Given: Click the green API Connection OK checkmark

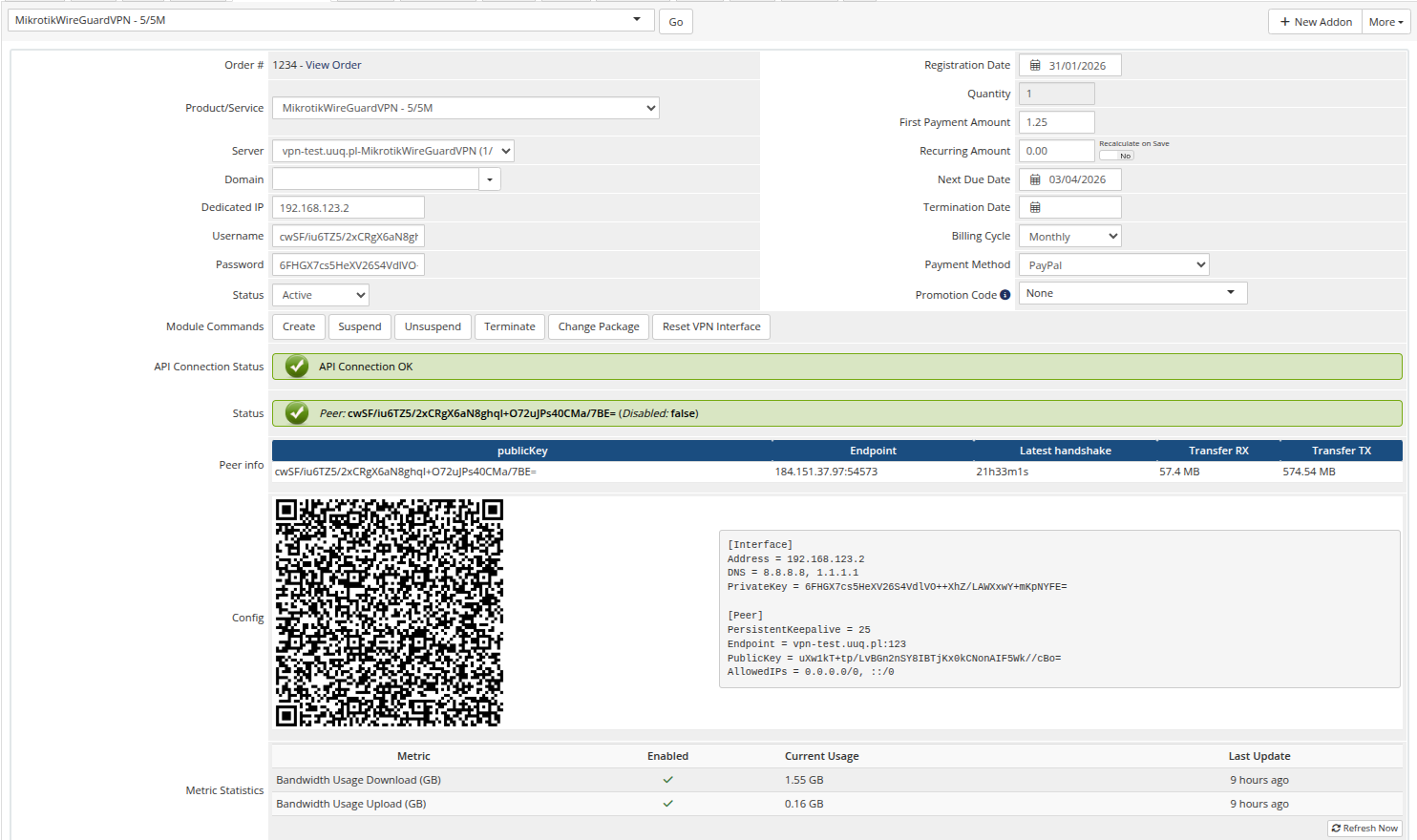Looking at the screenshot, I should point(296,366).
